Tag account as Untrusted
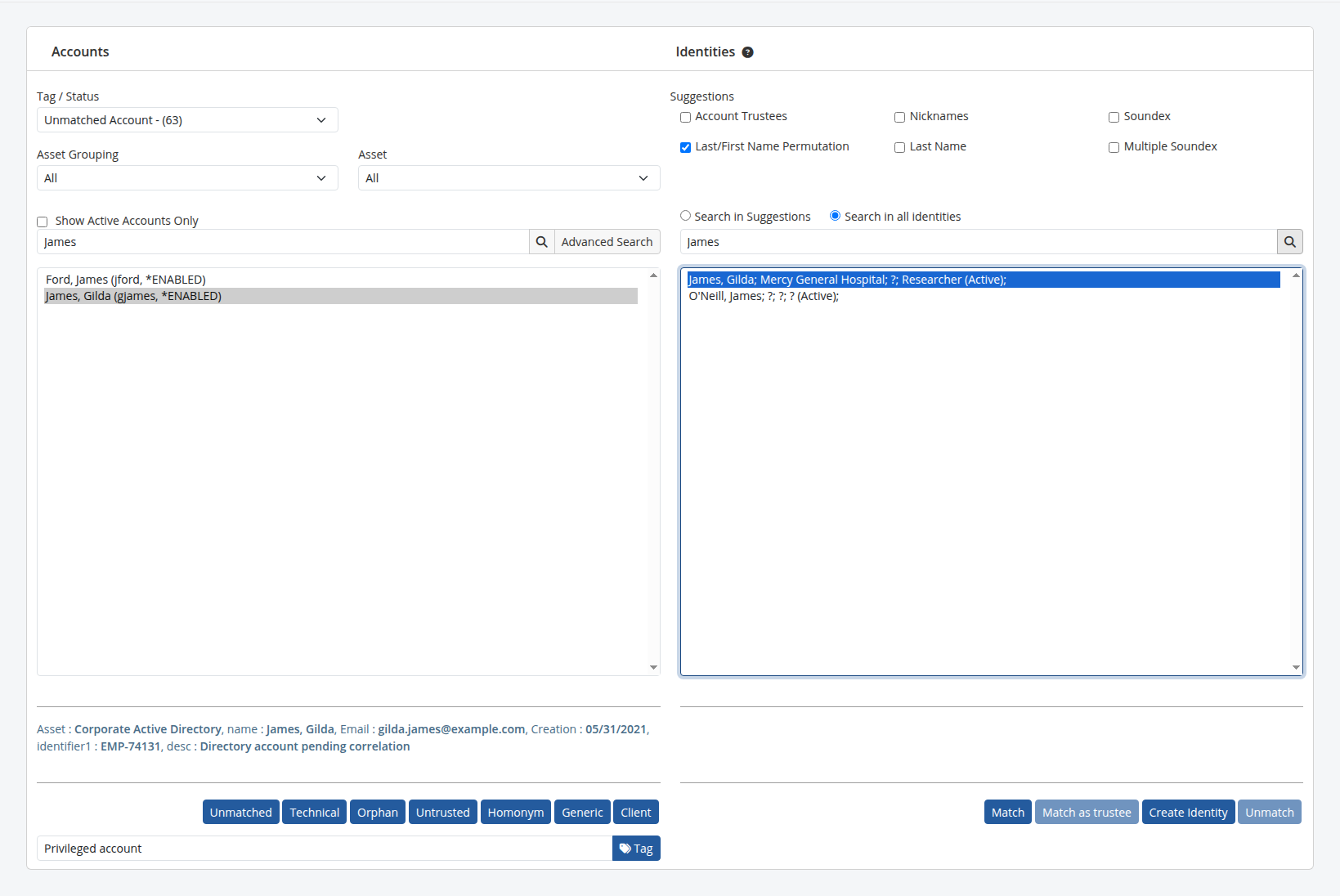The image size is (1340, 896). pos(443,812)
